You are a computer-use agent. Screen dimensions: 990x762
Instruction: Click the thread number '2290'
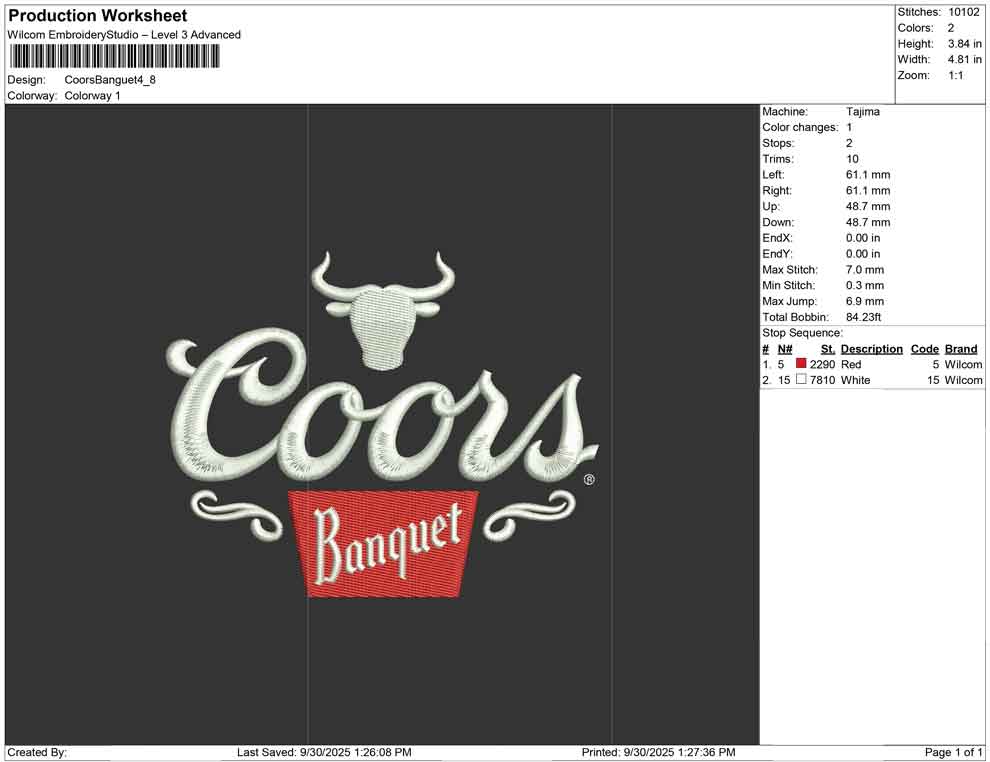tap(822, 364)
